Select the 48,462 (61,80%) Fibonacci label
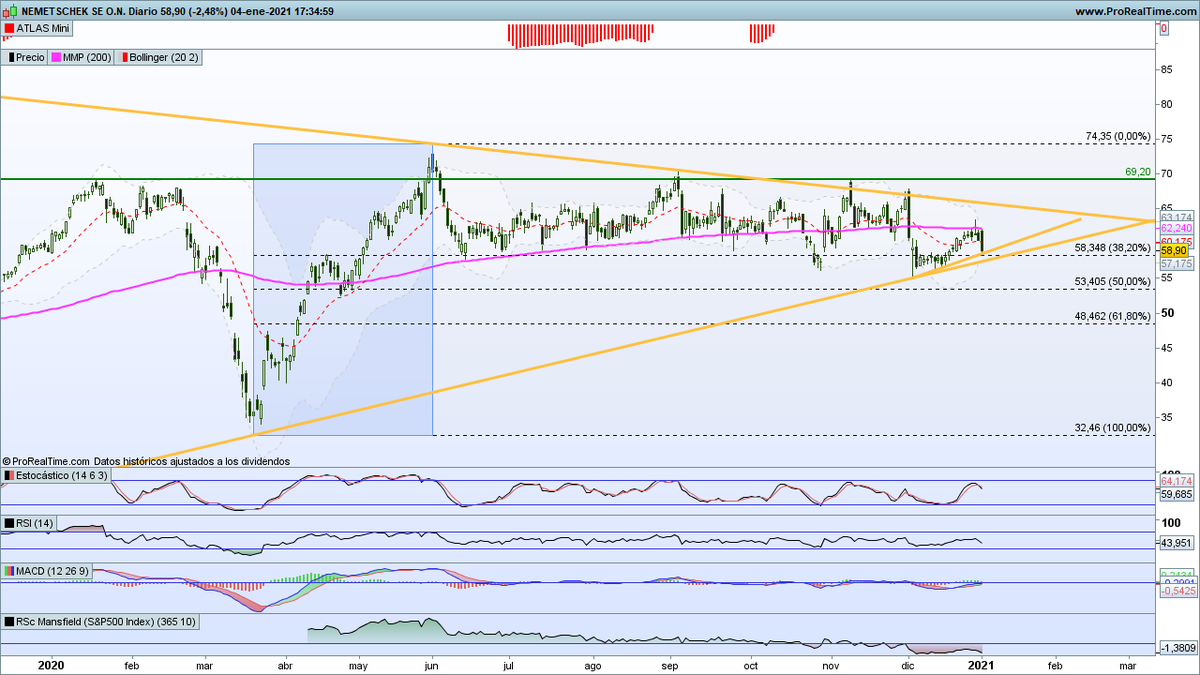 [x=1111, y=316]
